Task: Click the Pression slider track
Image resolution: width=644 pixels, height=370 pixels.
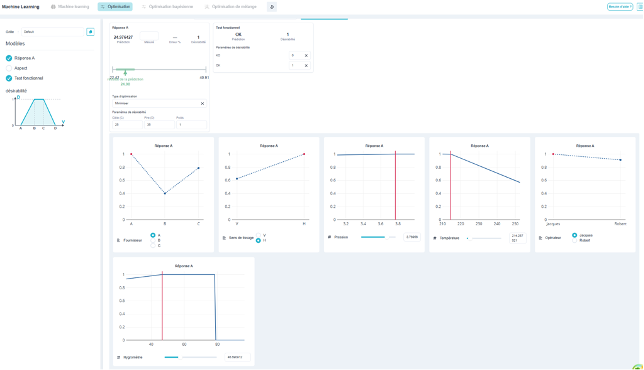Action: click(x=378, y=237)
